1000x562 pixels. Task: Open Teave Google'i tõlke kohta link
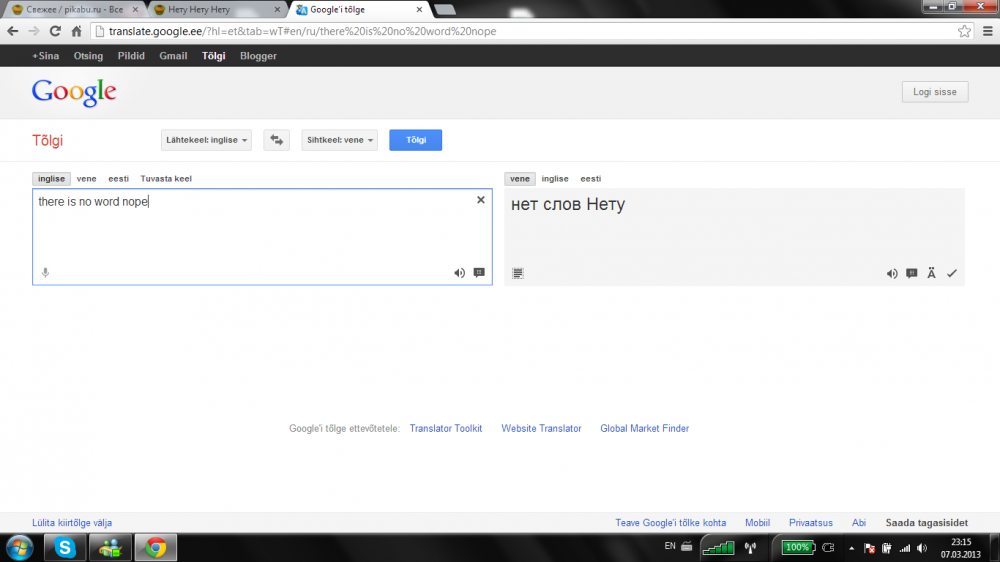(x=670, y=523)
